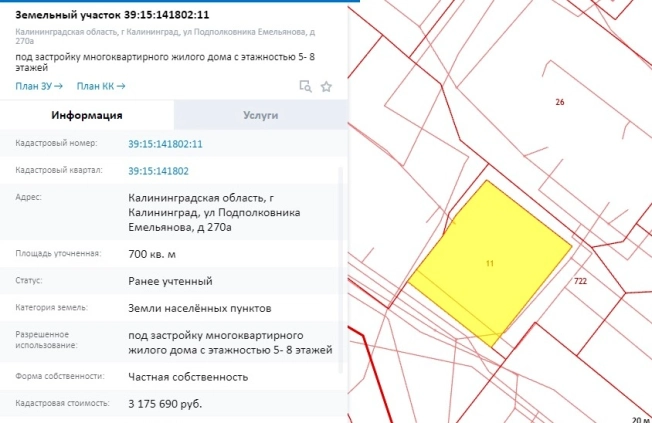Click the info panel vertical scrollbar
The height and width of the screenshot is (423, 652).
(x=341, y=270)
